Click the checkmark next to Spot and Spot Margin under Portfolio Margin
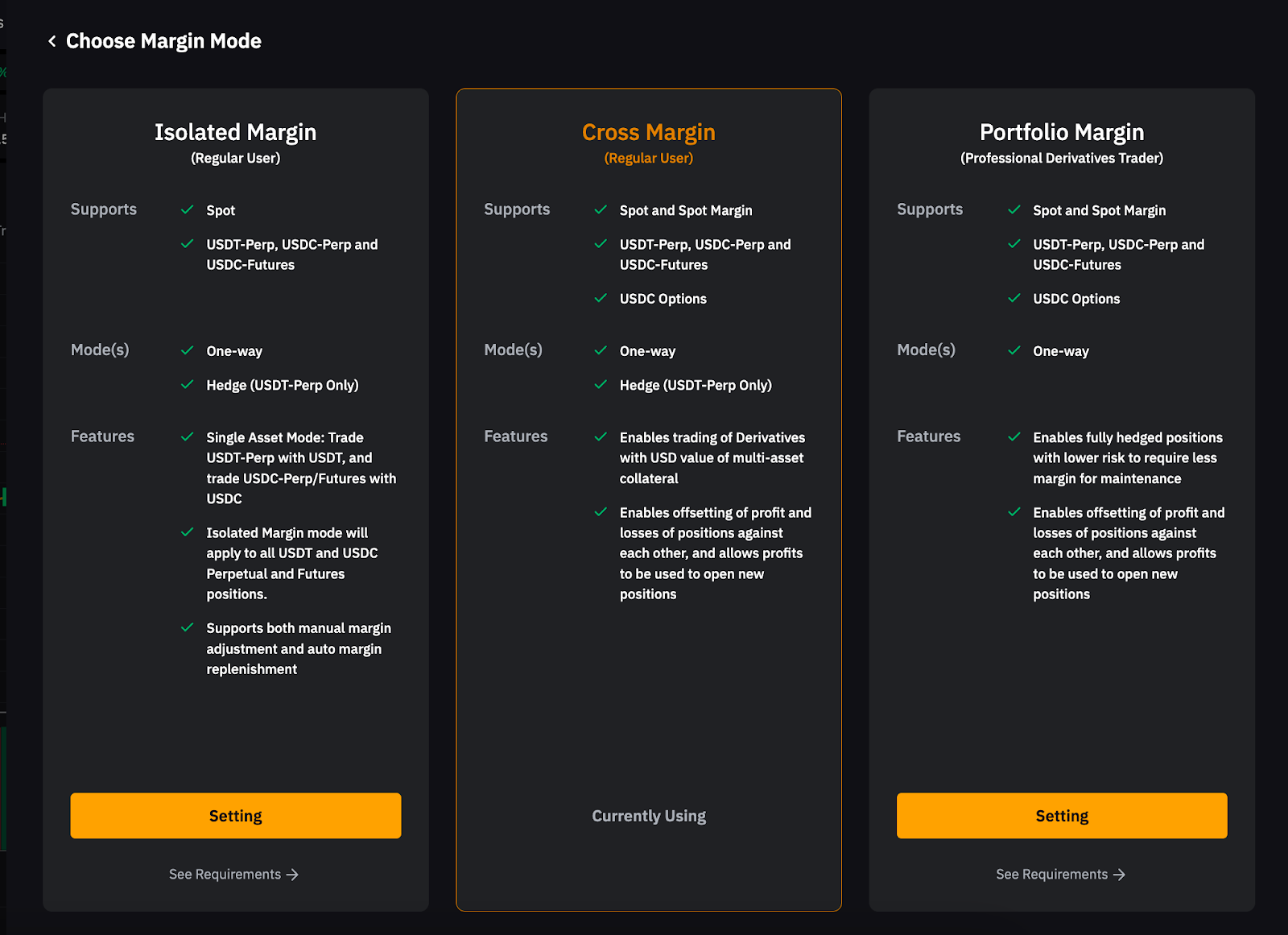This screenshot has width=1288, height=935. click(x=1014, y=209)
